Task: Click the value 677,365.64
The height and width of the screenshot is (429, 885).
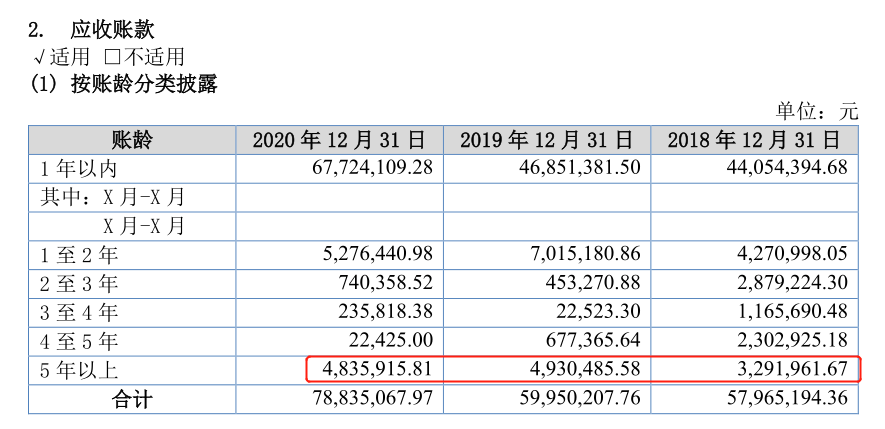Action: [x=594, y=340]
